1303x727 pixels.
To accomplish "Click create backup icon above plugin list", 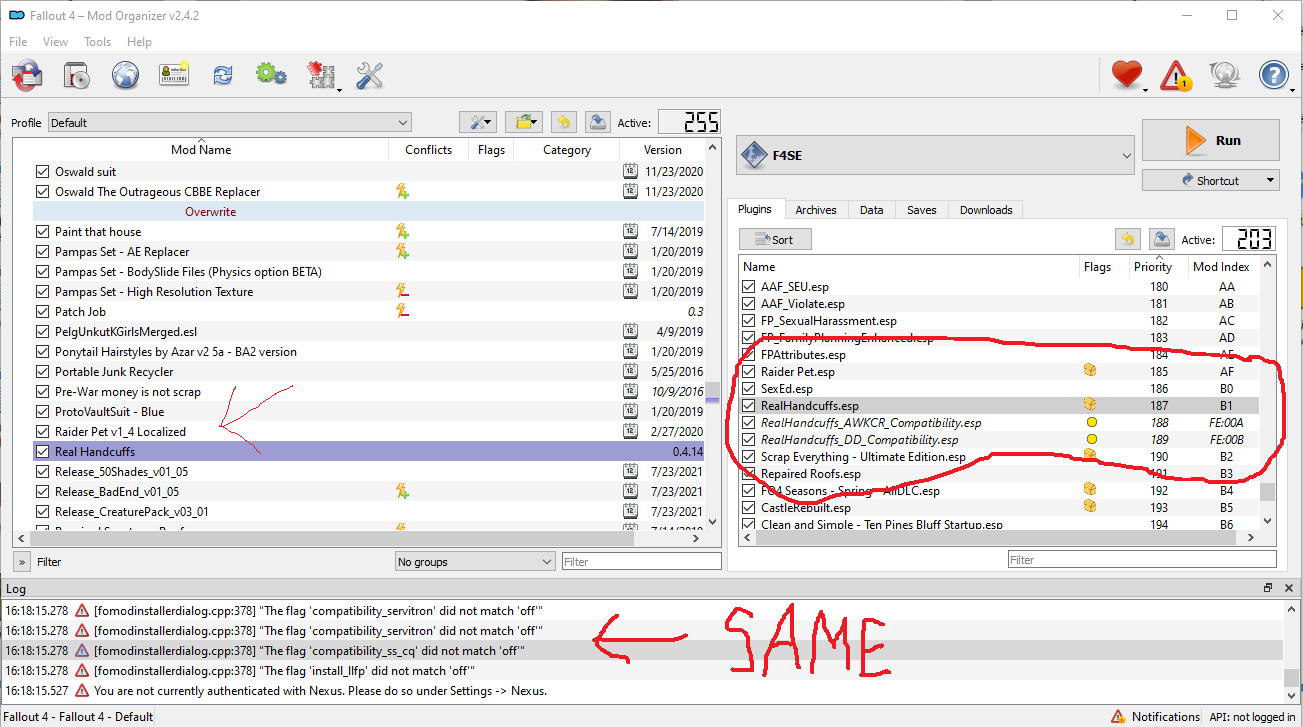I will click(1162, 239).
